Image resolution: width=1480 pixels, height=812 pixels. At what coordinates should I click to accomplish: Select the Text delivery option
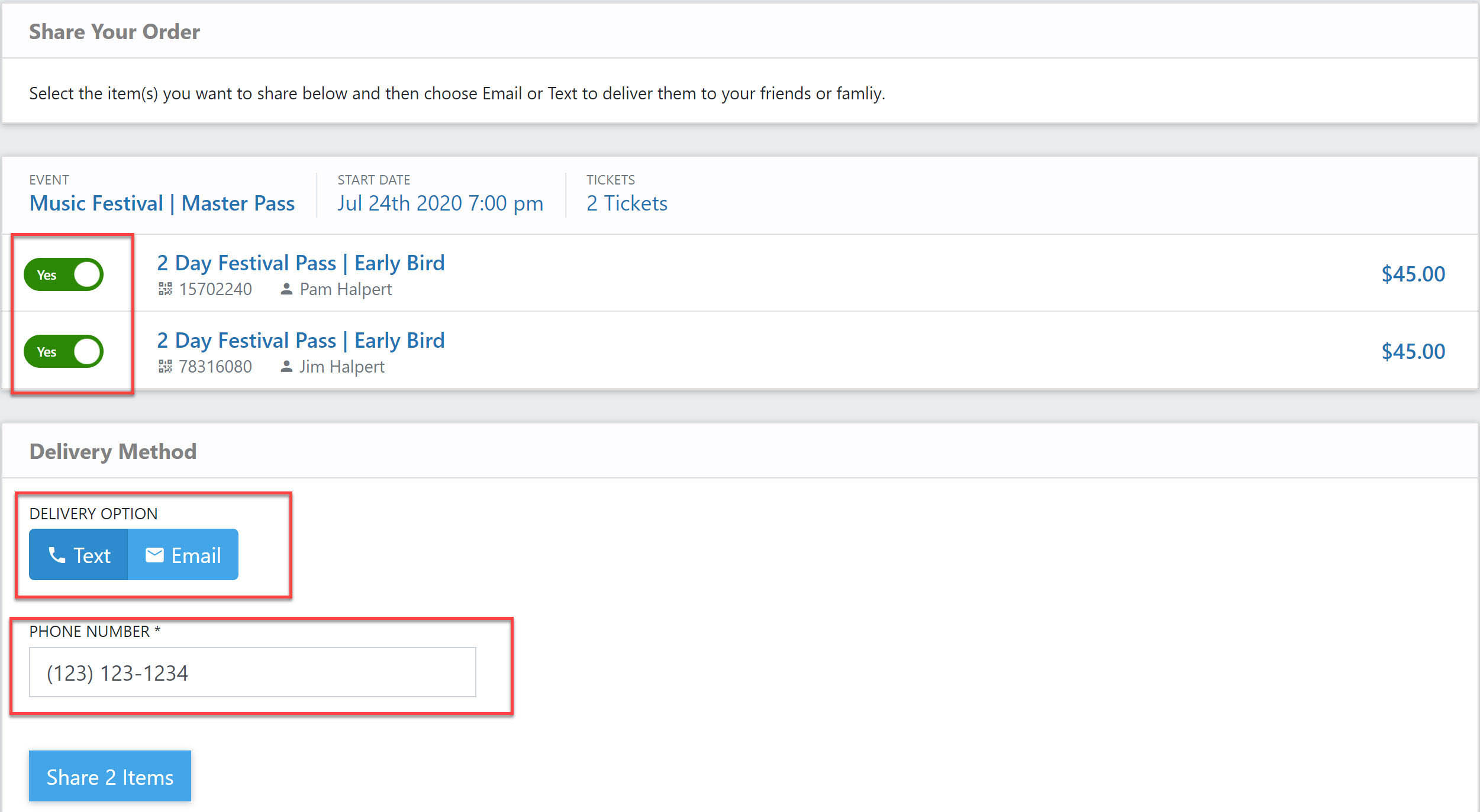coord(79,555)
